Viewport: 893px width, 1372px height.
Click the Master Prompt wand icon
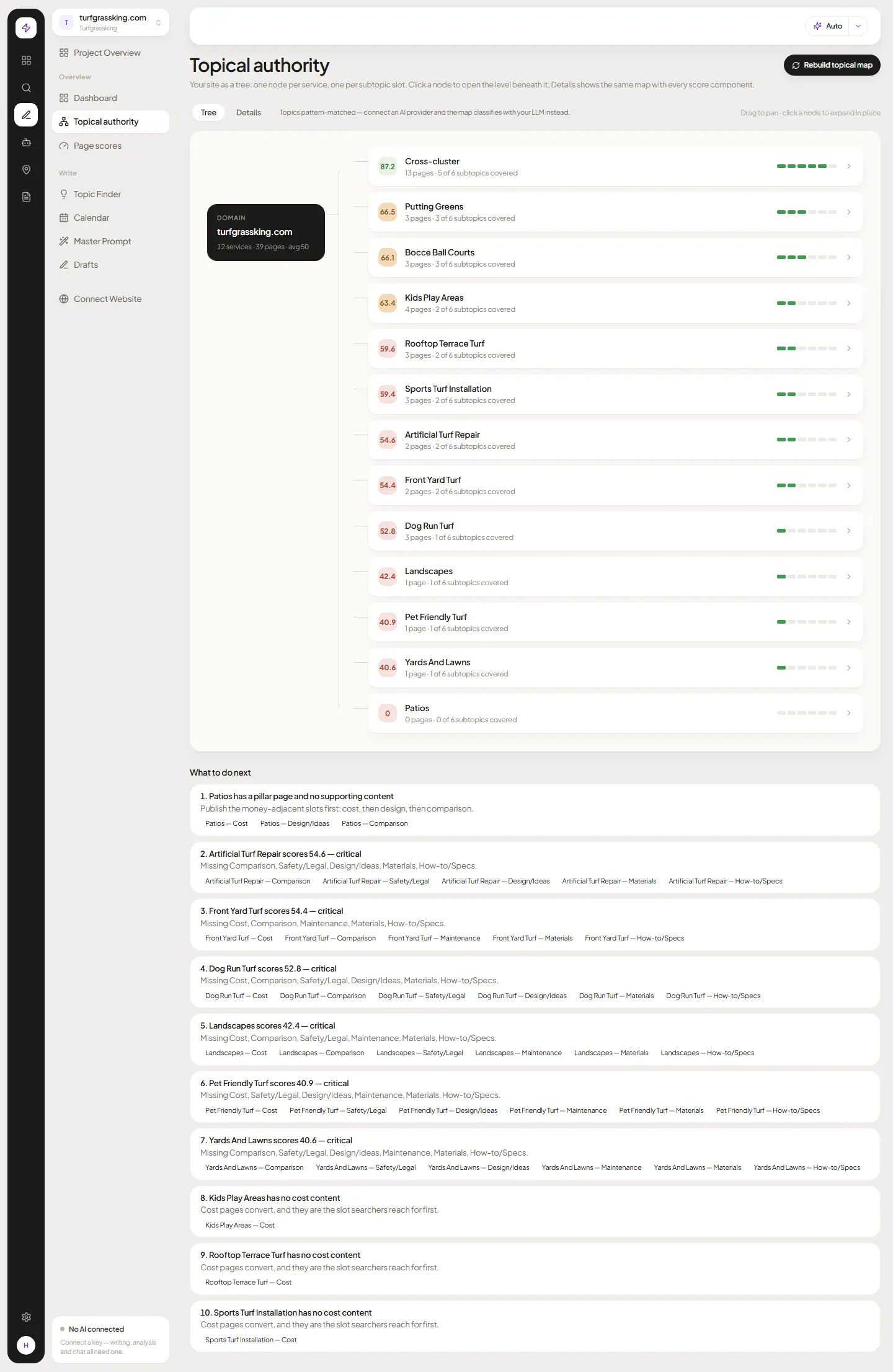pyautogui.click(x=64, y=241)
